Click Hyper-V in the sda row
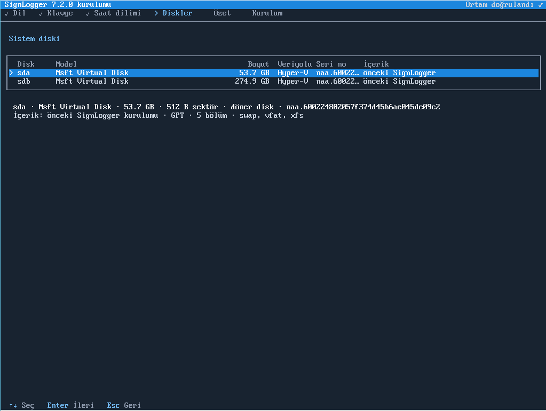 (x=293, y=73)
